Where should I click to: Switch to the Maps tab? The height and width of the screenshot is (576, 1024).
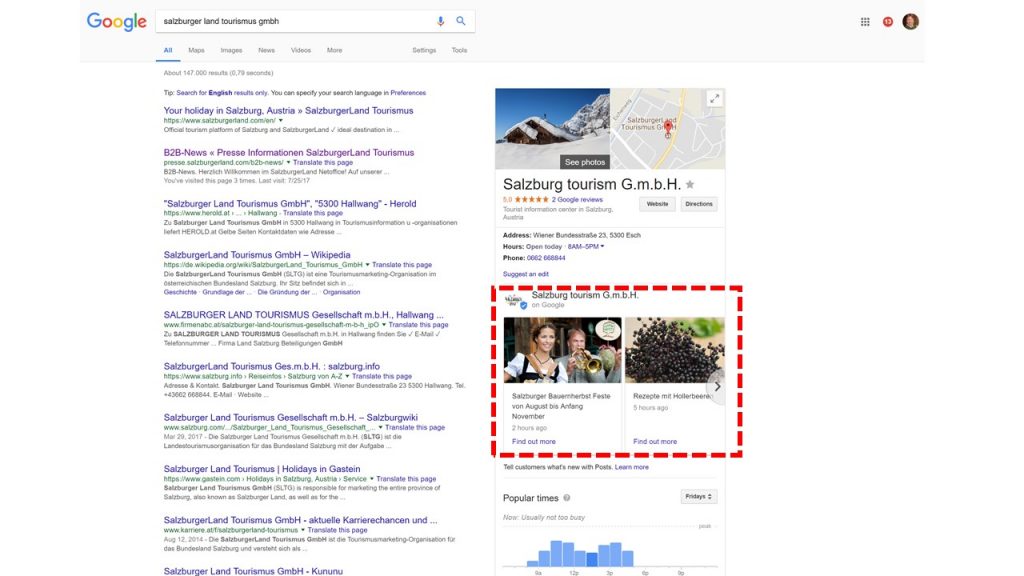click(196, 50)
